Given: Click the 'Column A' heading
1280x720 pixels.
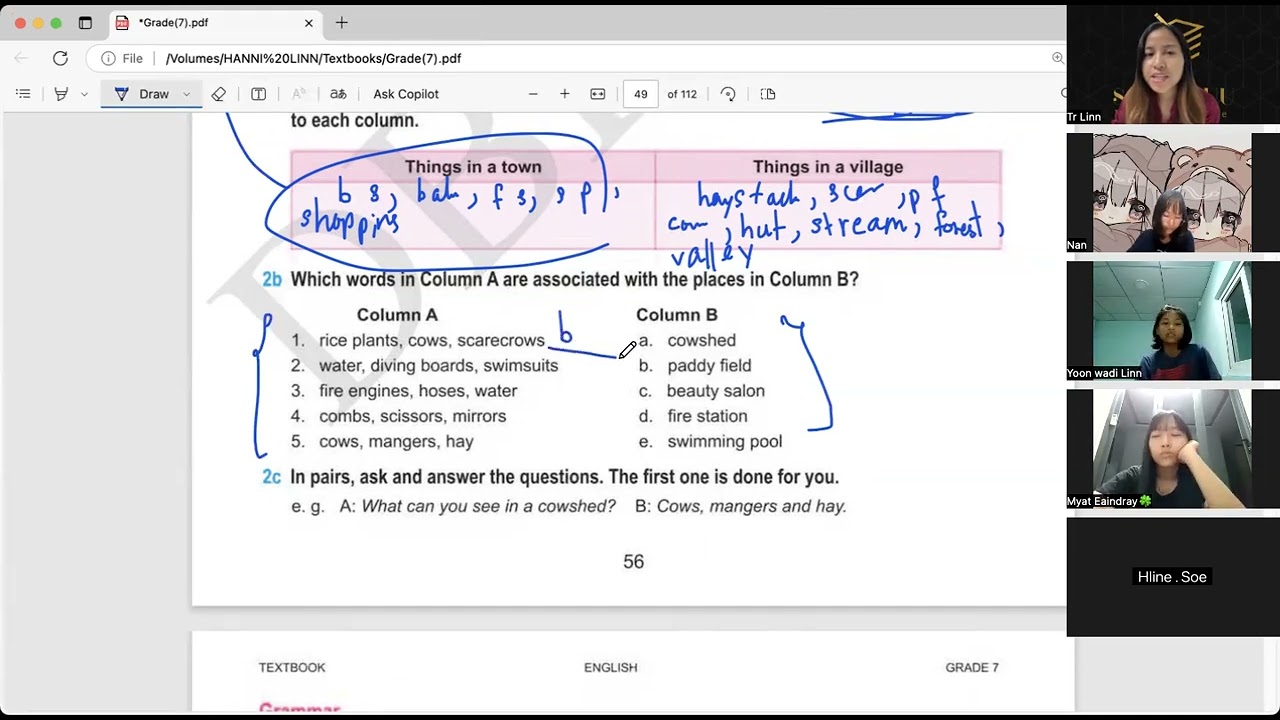Looking at the screenshot, I should (x=397, y=315).
